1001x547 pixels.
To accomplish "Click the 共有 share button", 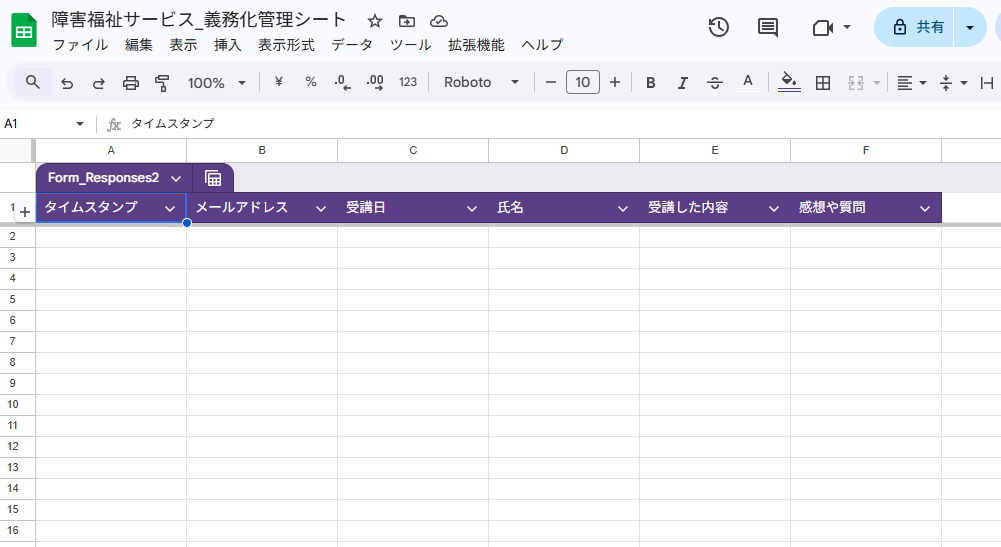I will point(914,27).
